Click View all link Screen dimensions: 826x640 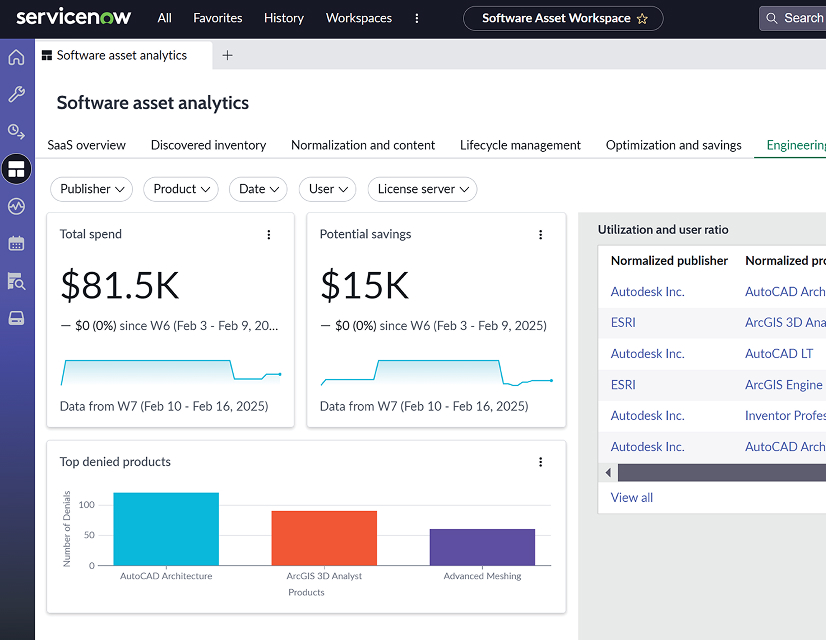point(631,497)
